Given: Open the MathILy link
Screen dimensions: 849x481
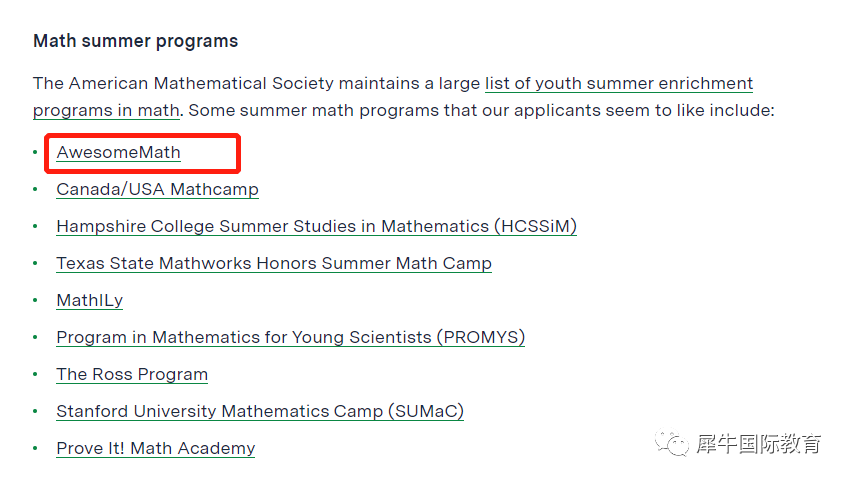Looking at the screenshot, I should pos(90,301).
